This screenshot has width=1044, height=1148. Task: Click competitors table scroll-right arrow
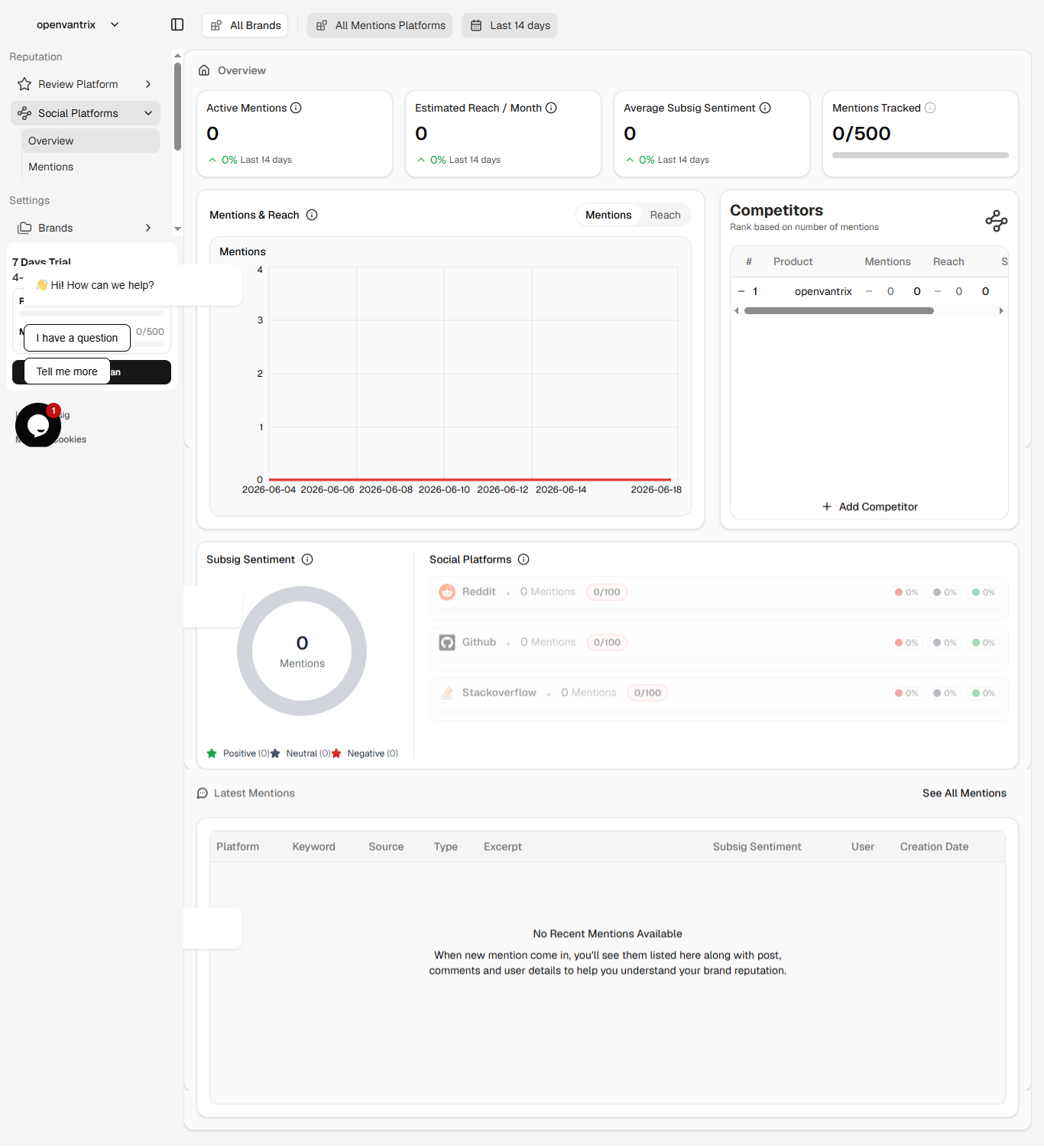pos(1001,311)
